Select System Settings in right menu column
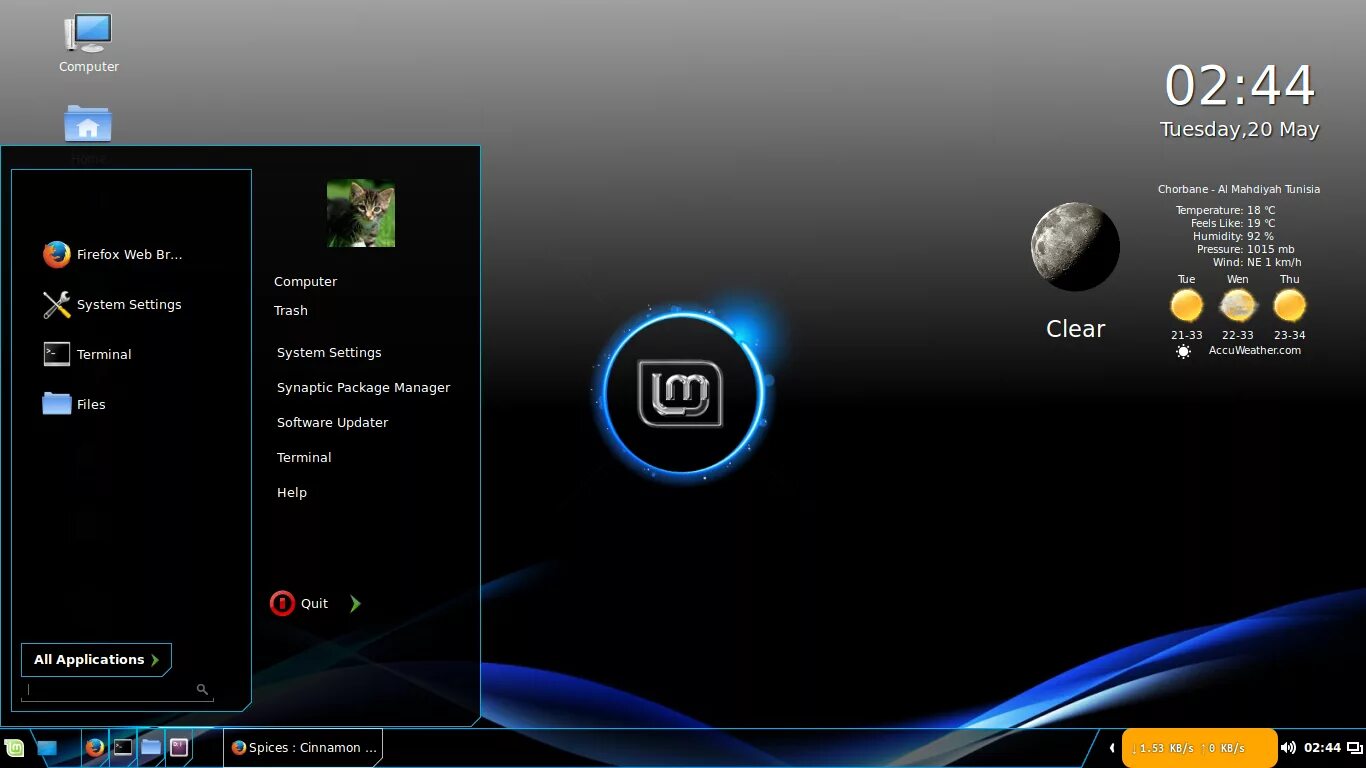This screenshot has height=768, width=1366. [x=329, y=353]
